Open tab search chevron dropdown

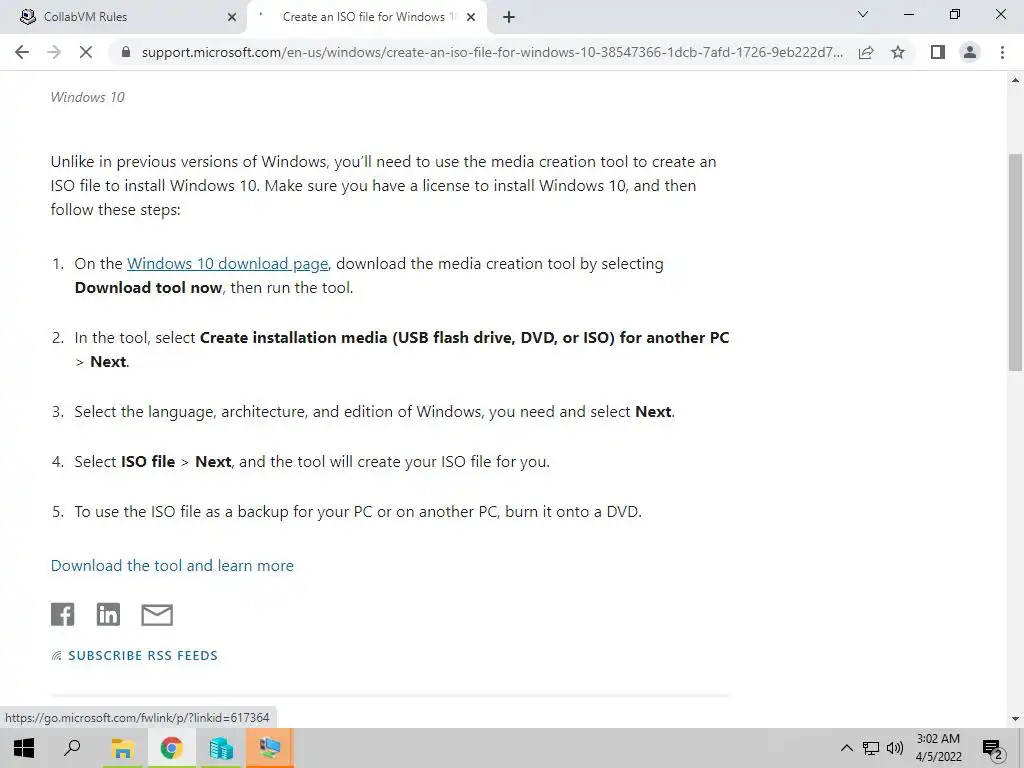863,14
